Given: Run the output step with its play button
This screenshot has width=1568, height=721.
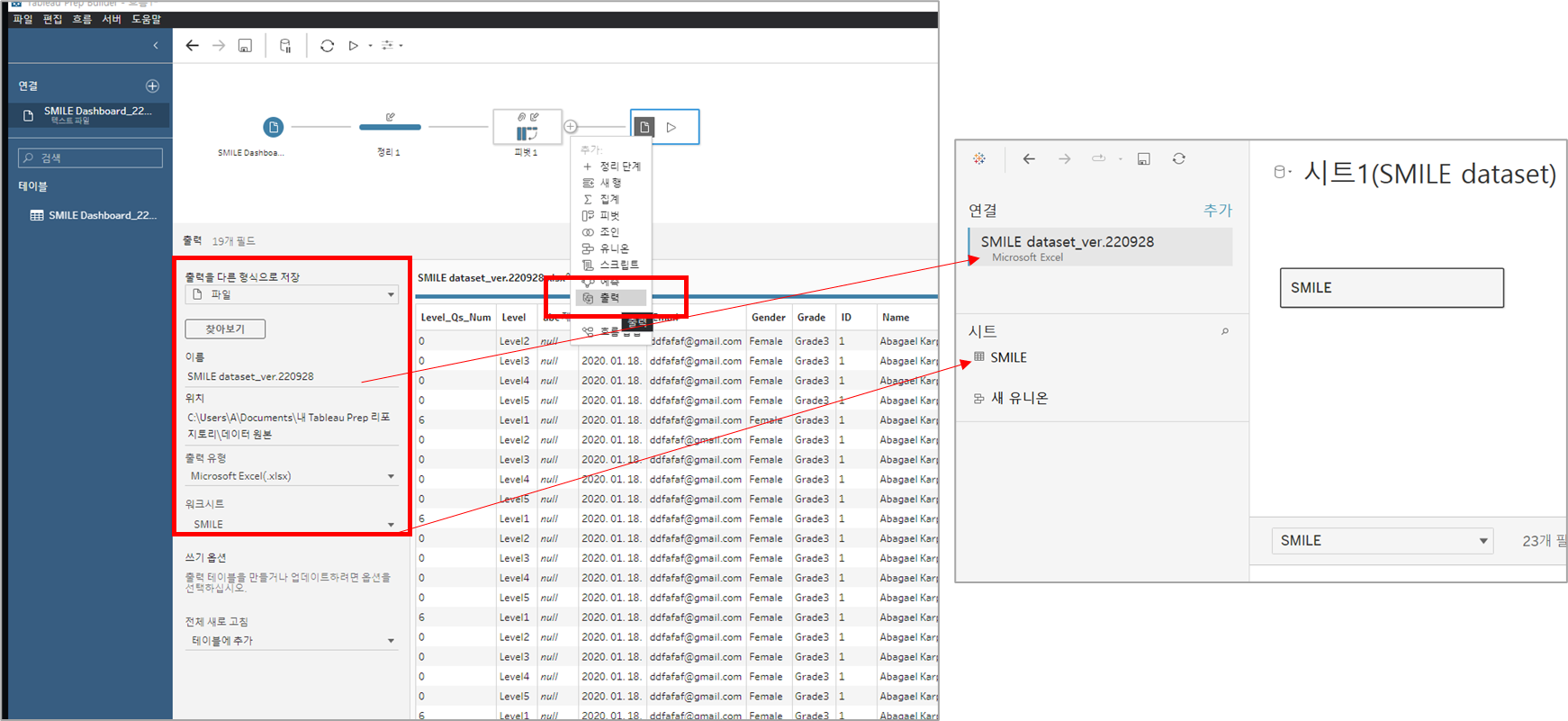Looking at the screenshot, I should (x=671, y=128).
